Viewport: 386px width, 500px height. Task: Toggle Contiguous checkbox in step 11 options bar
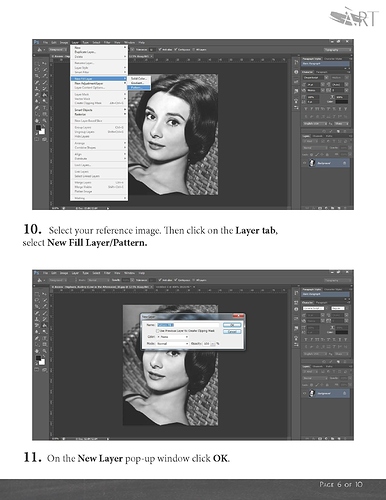[175, 280]
